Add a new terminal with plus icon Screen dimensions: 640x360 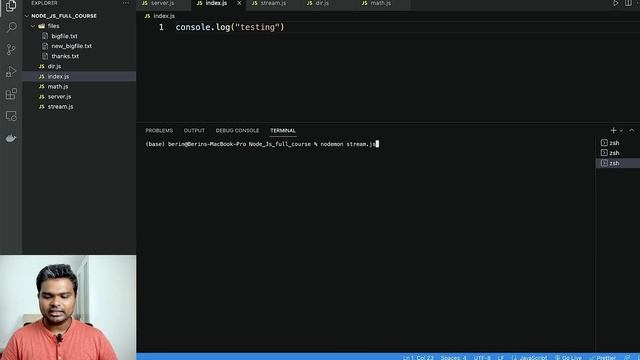coord(613,131)
